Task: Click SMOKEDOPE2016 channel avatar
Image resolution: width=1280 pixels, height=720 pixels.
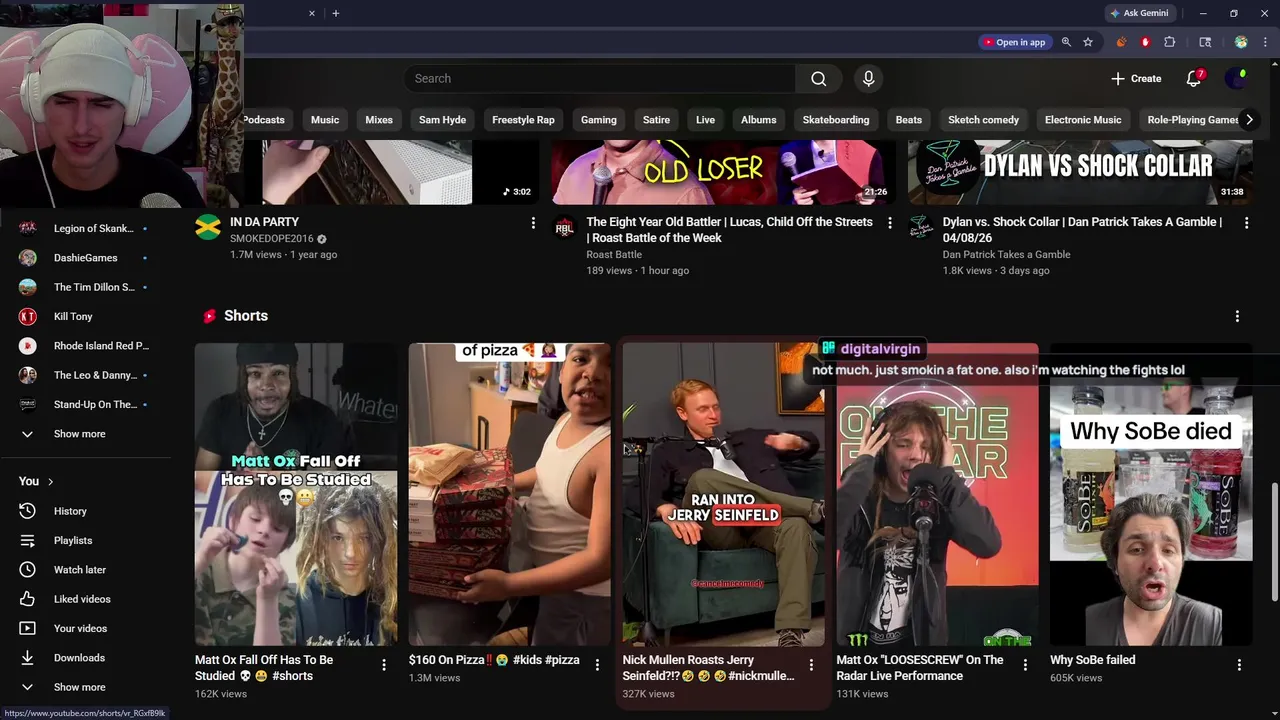Action: 208,226
